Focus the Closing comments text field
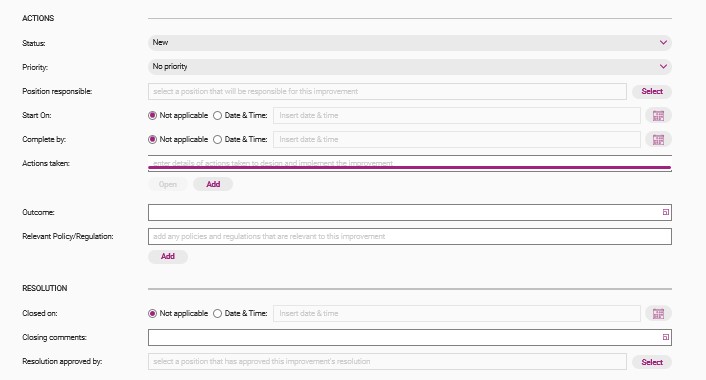Image resolution: width=706 pixels, height=380 pixels. [x=410, y=337]
